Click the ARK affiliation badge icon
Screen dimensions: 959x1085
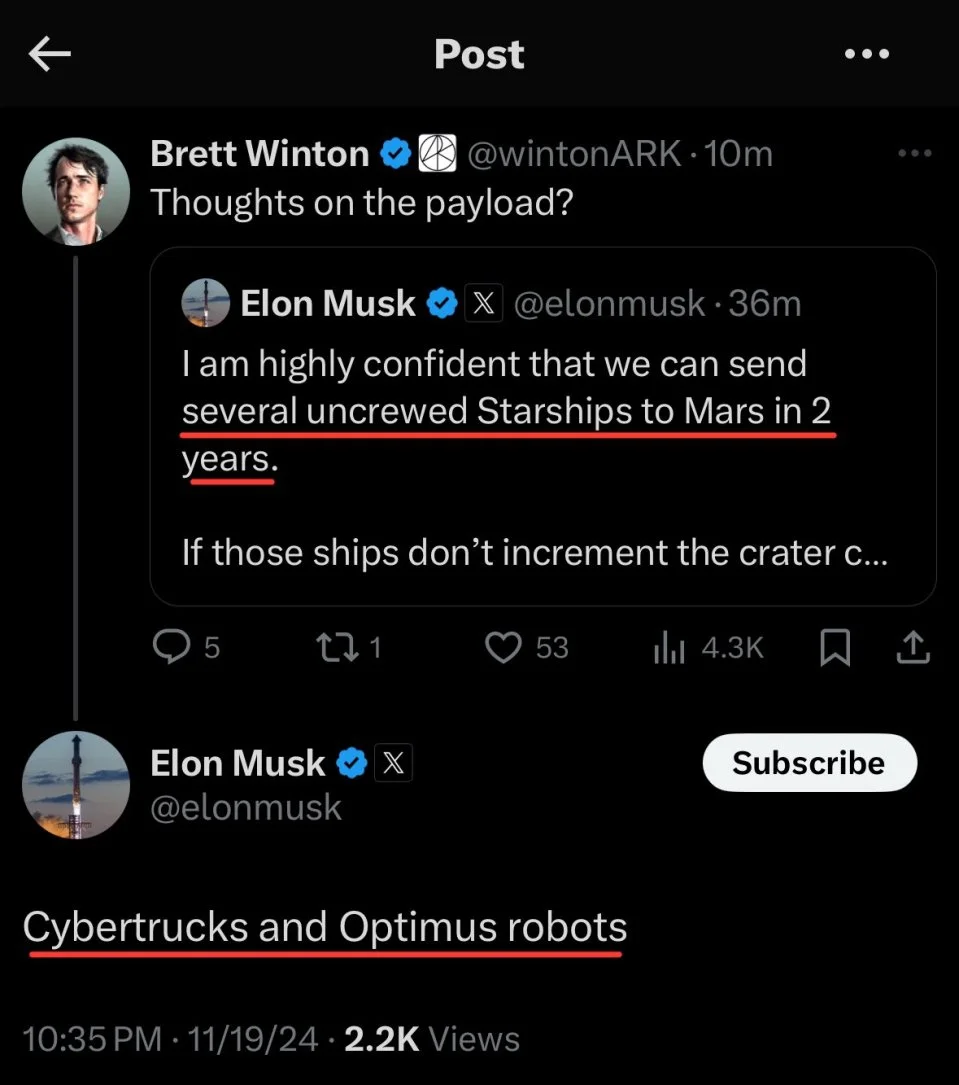(x=436, y=153)
